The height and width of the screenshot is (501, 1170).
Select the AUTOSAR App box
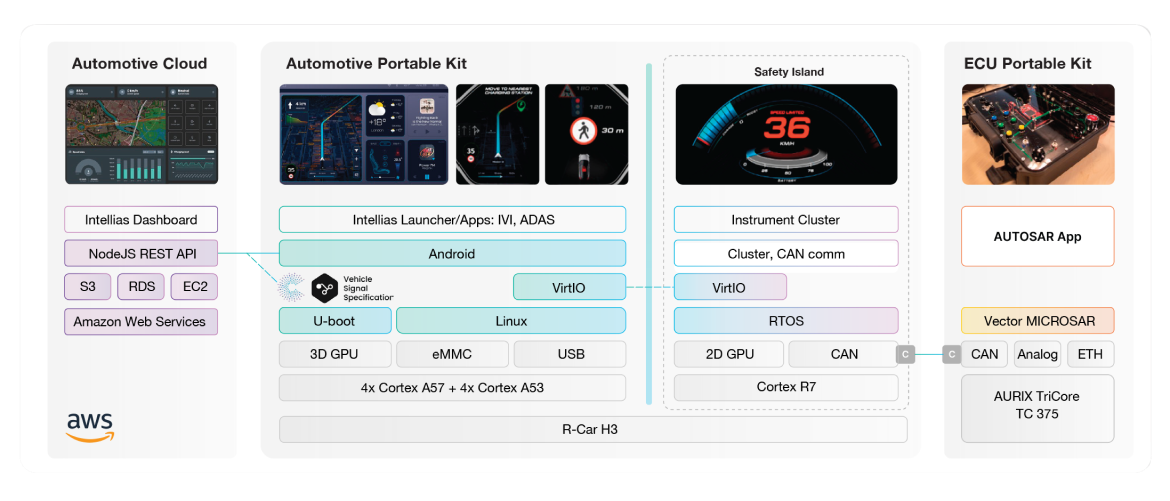coord(1037,237)
